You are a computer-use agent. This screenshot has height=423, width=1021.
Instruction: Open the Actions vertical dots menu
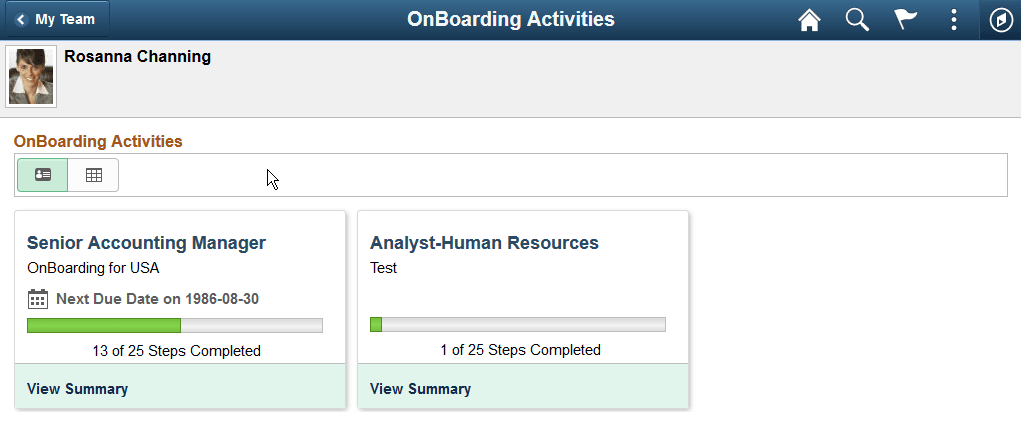(954, 20)
